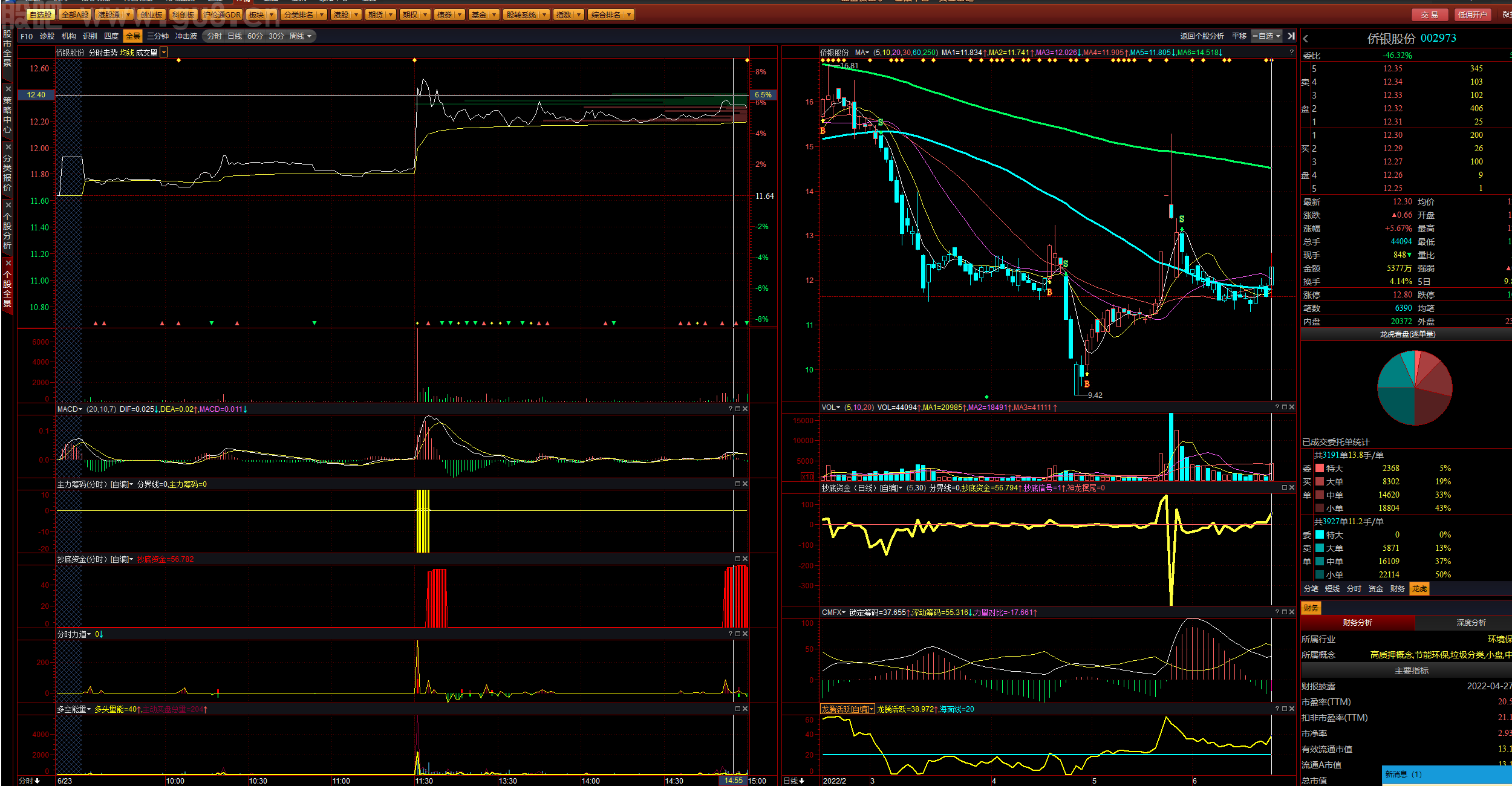Open the 分时走势 chart options dropdown arrow
Screen dimensions: 1512x786
pos(163,53)
